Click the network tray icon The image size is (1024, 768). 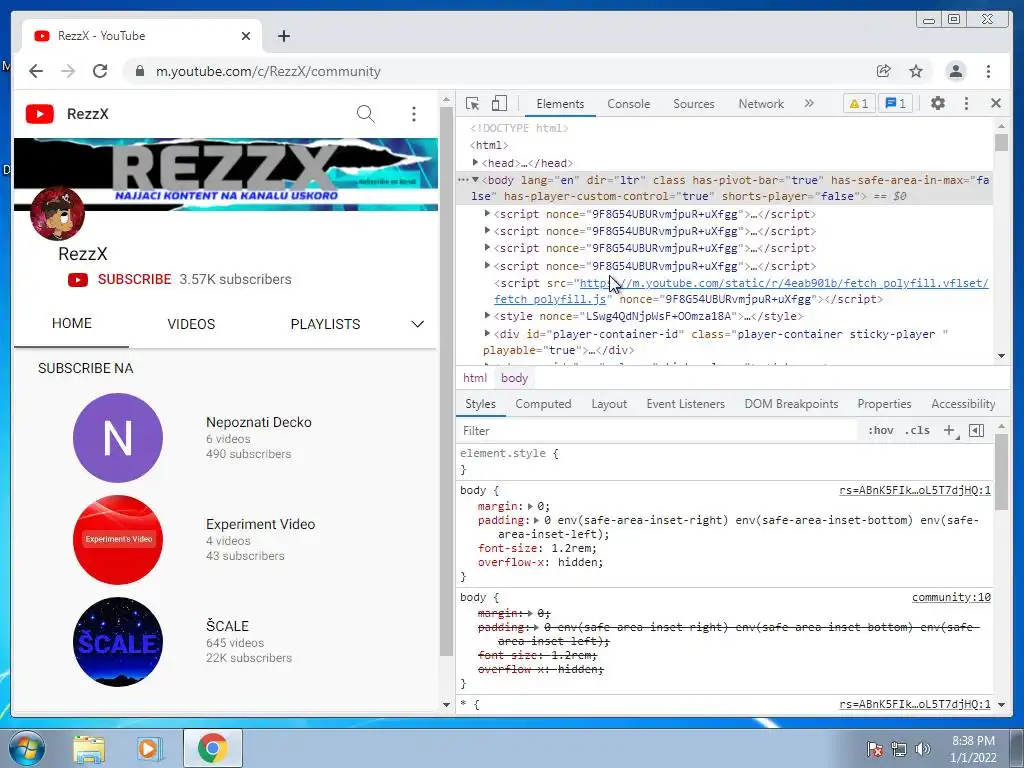(899, 749)
